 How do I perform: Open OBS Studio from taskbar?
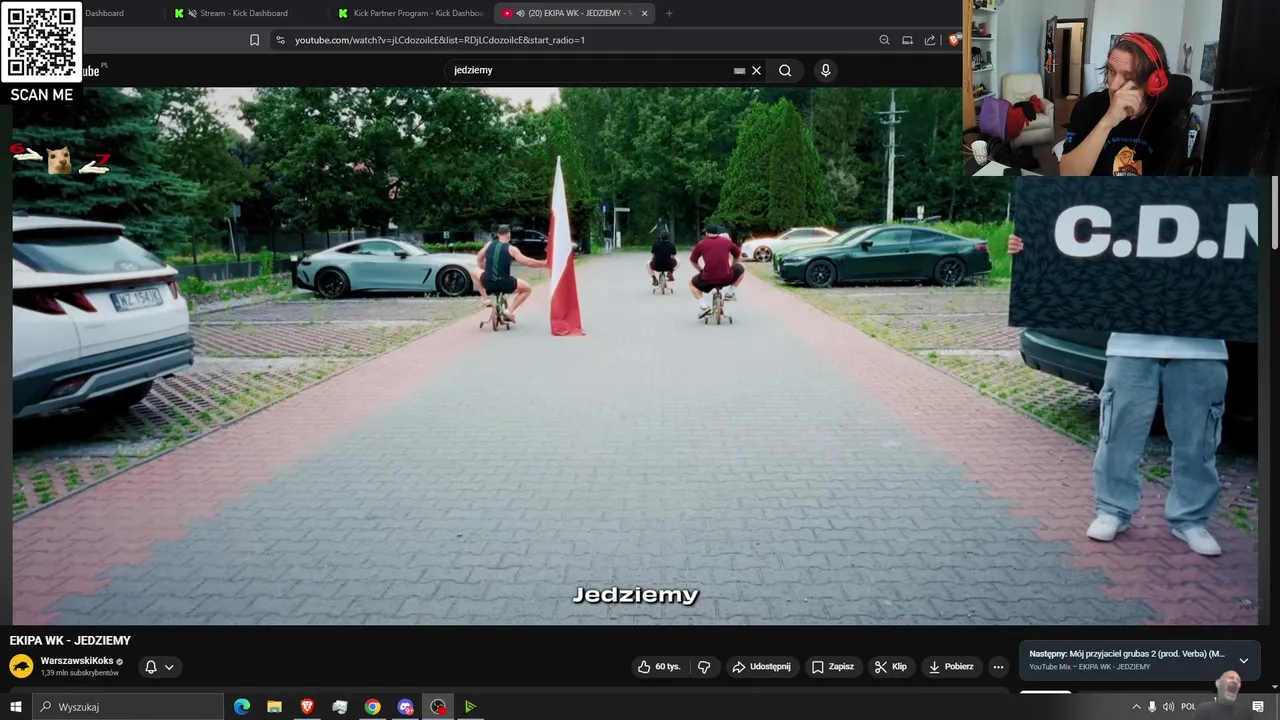[438, 707]
